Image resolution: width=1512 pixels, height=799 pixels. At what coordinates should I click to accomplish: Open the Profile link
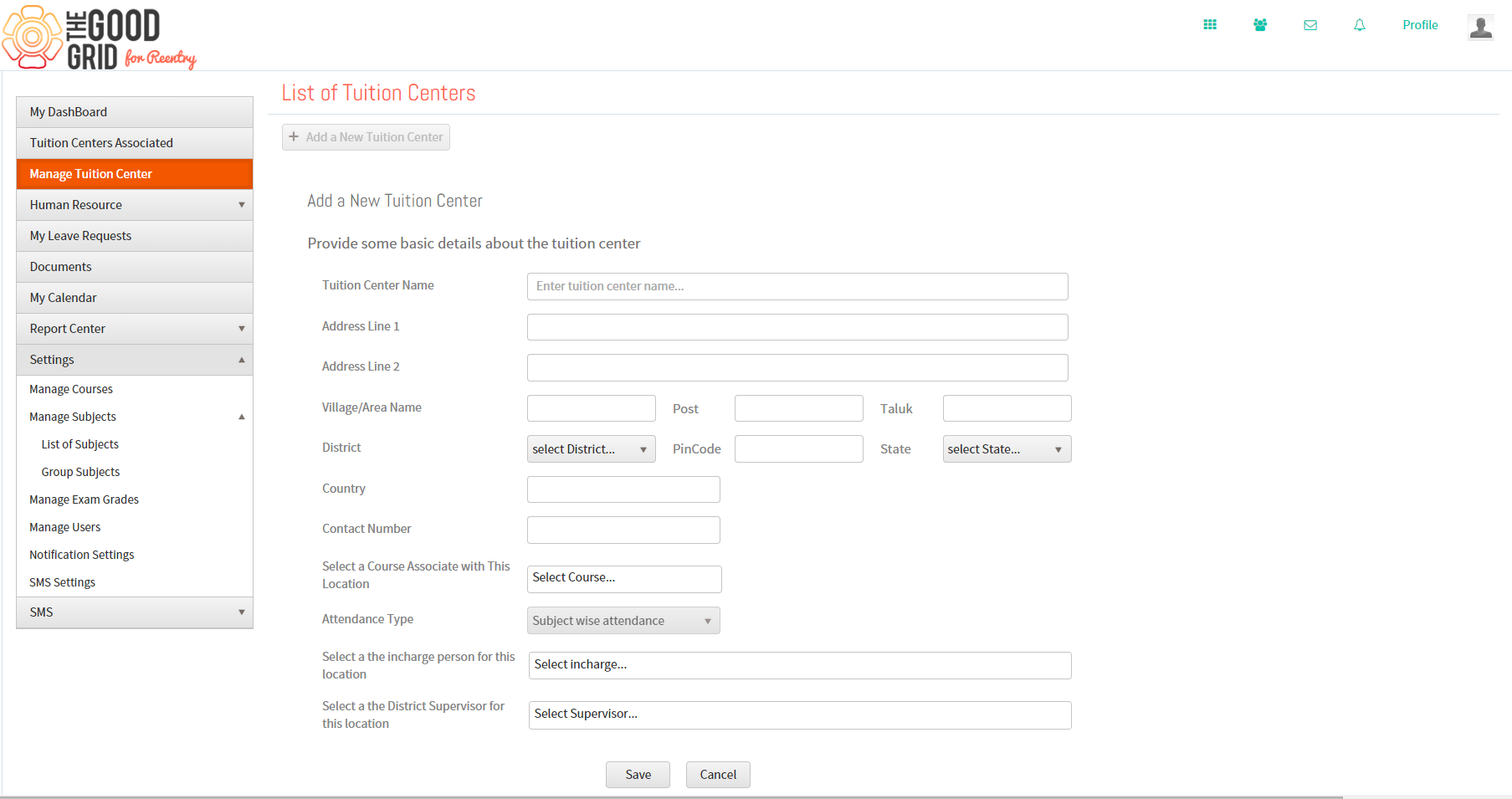point(1420,25)
